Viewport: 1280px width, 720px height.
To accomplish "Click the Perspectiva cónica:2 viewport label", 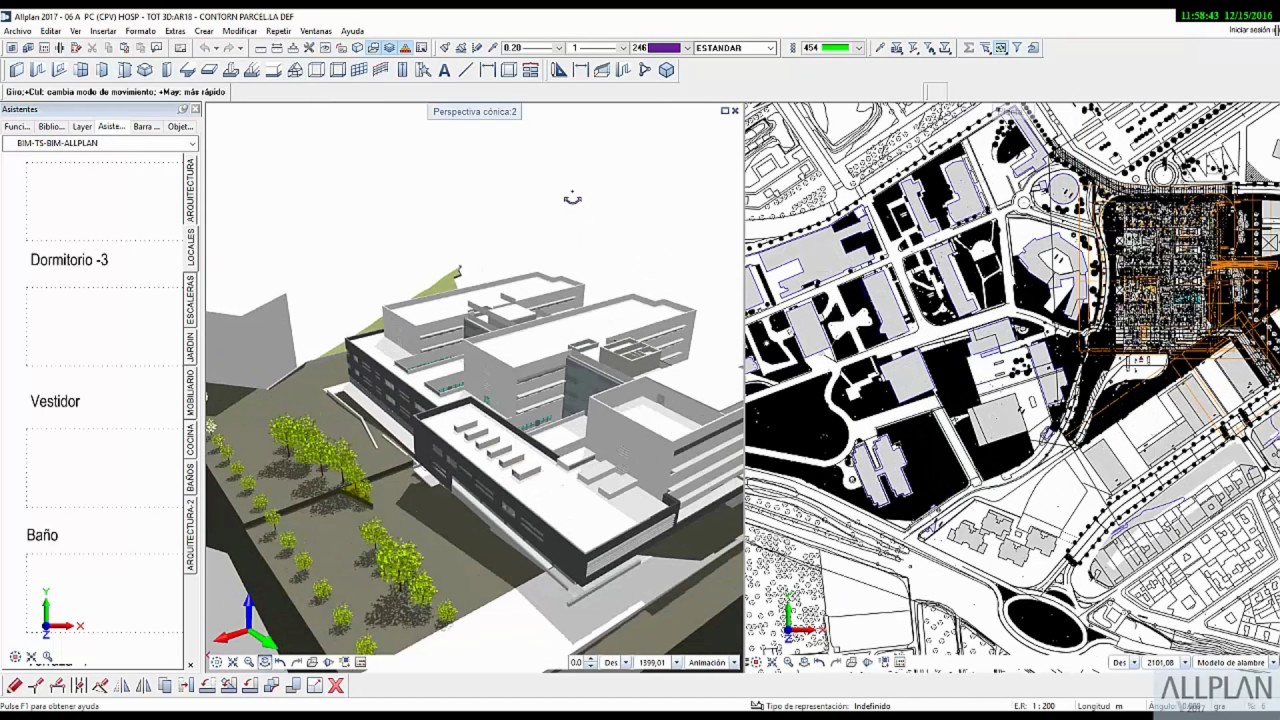I will click(x=475, y=112).
